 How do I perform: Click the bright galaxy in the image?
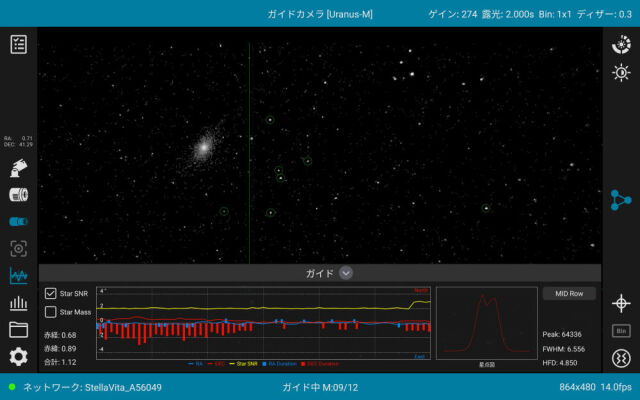pyautogui.click(x=203, y=147)
